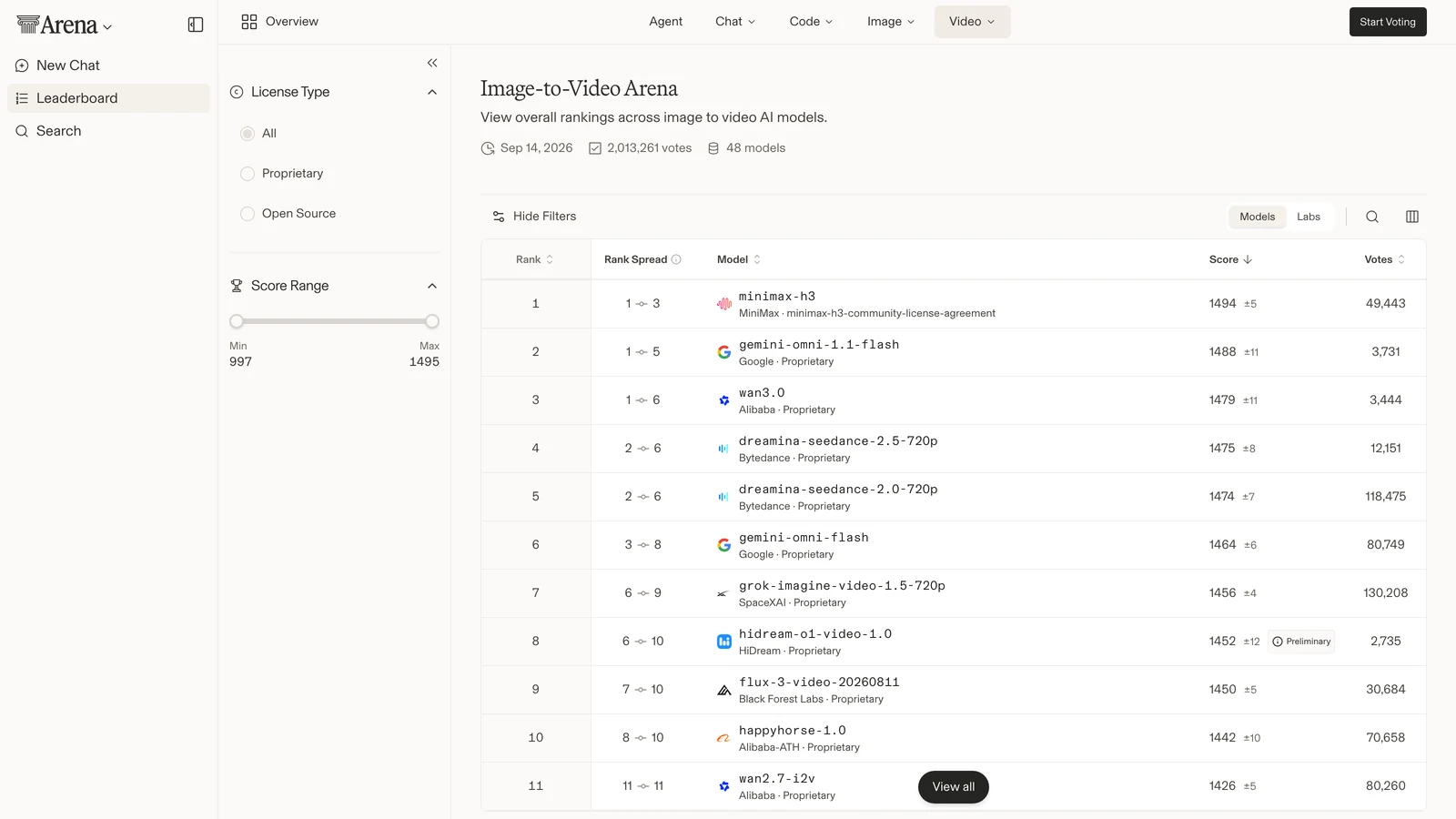
Task: Collapse the Score Range section
Action: [432, 286]
